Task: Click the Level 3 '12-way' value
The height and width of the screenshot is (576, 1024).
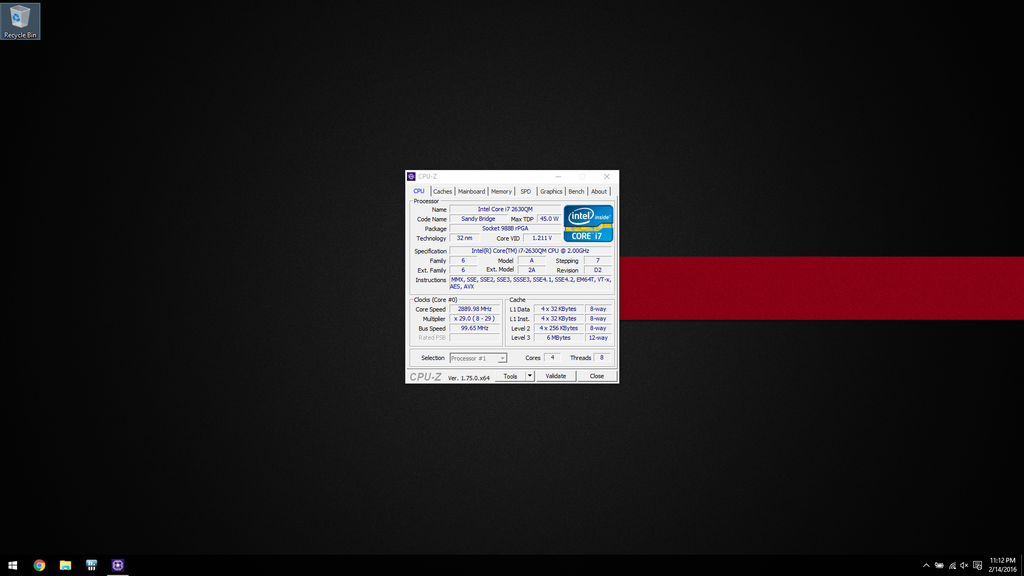Action: coord(598,338)
